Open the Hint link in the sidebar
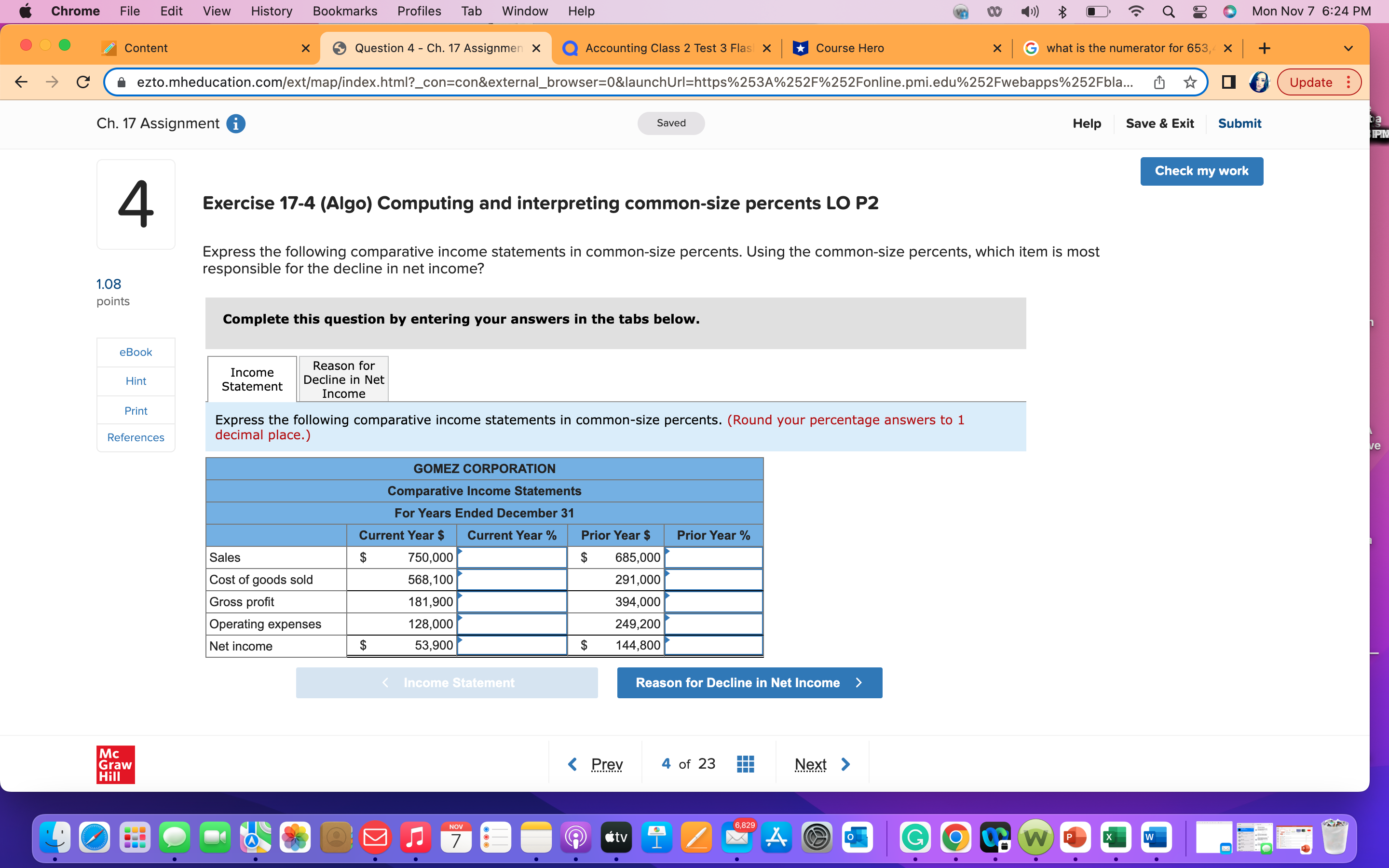Viewport: 1389px width, 868px height. coord(136,380)
